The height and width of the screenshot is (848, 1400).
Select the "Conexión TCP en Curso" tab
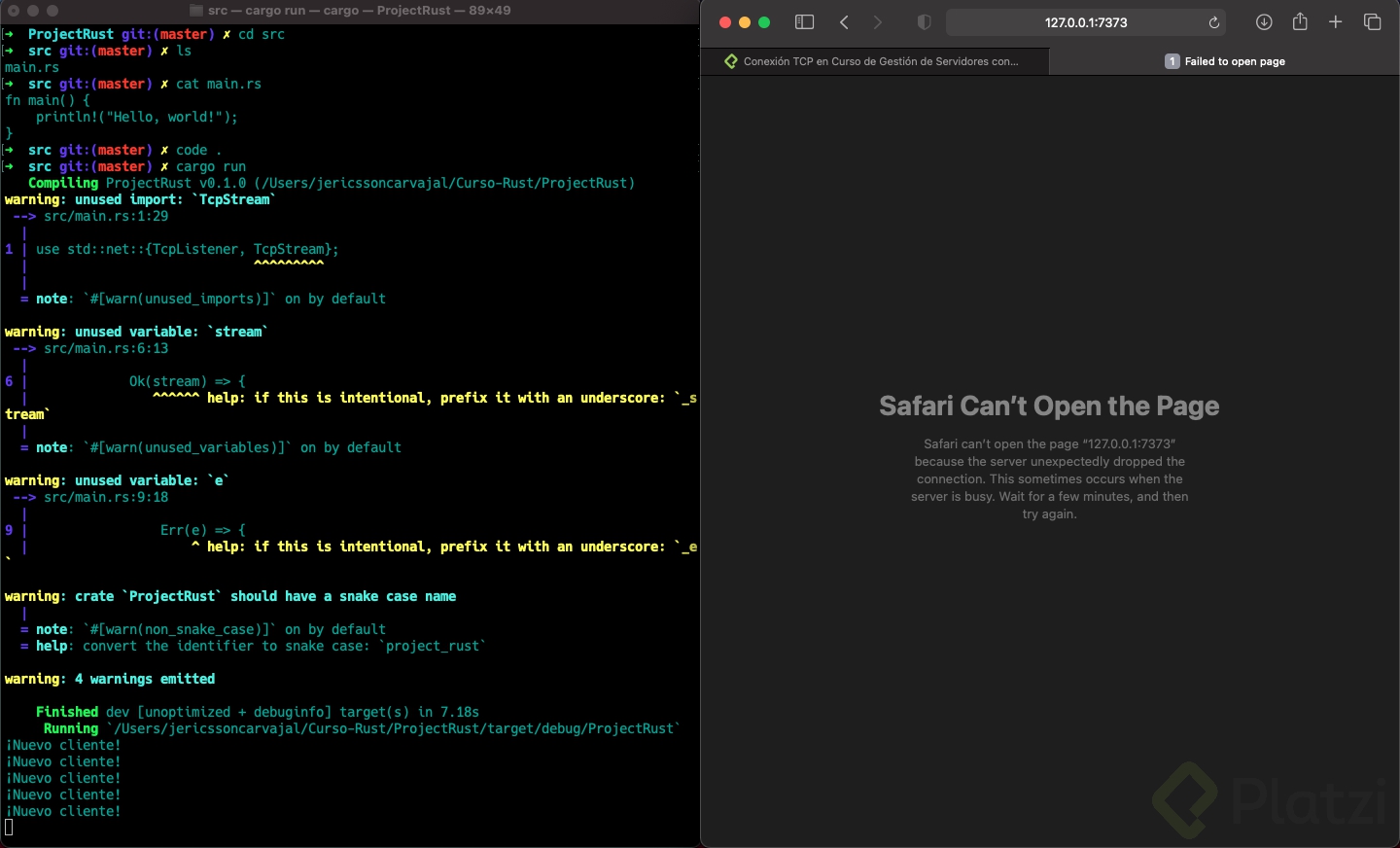(x=875, y=60)
